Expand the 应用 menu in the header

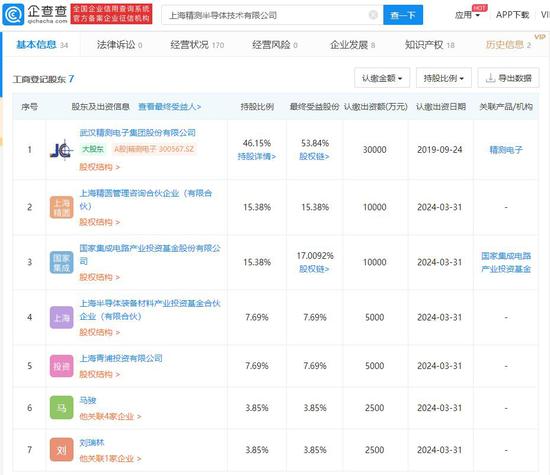pos(468,15)
